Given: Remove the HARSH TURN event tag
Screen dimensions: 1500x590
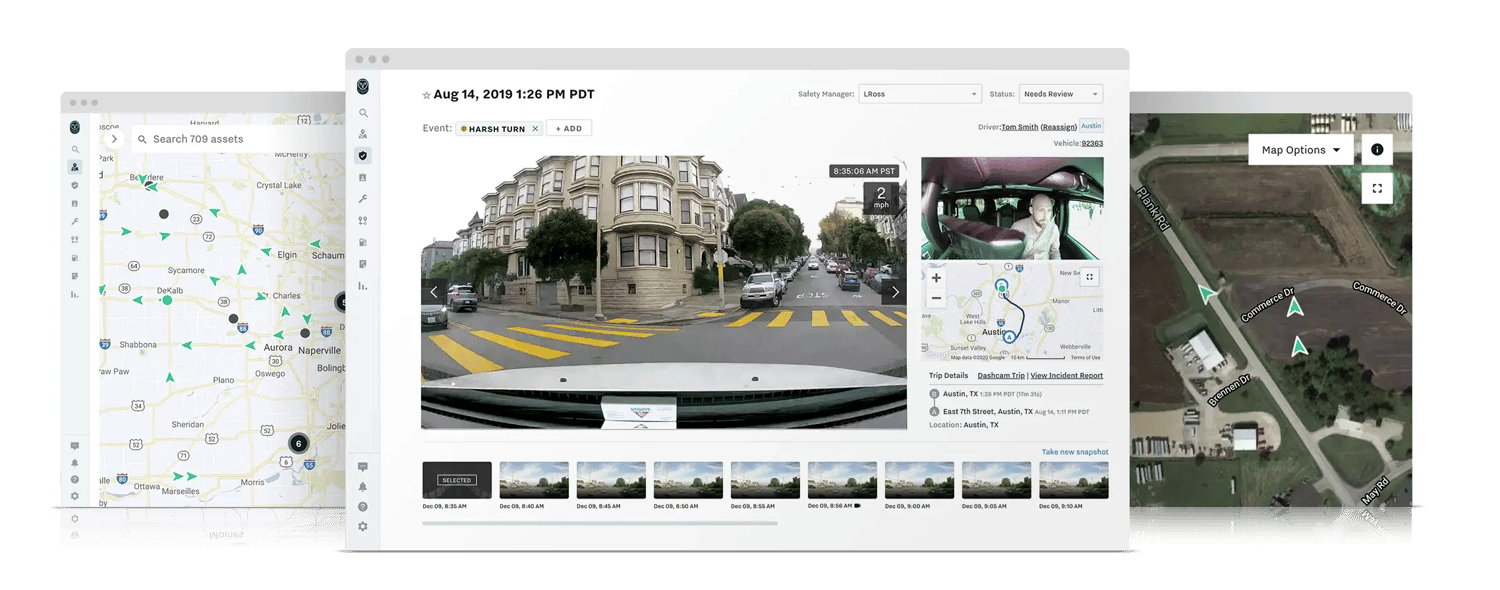Looking at the screenshot, I should click(535, 129).
